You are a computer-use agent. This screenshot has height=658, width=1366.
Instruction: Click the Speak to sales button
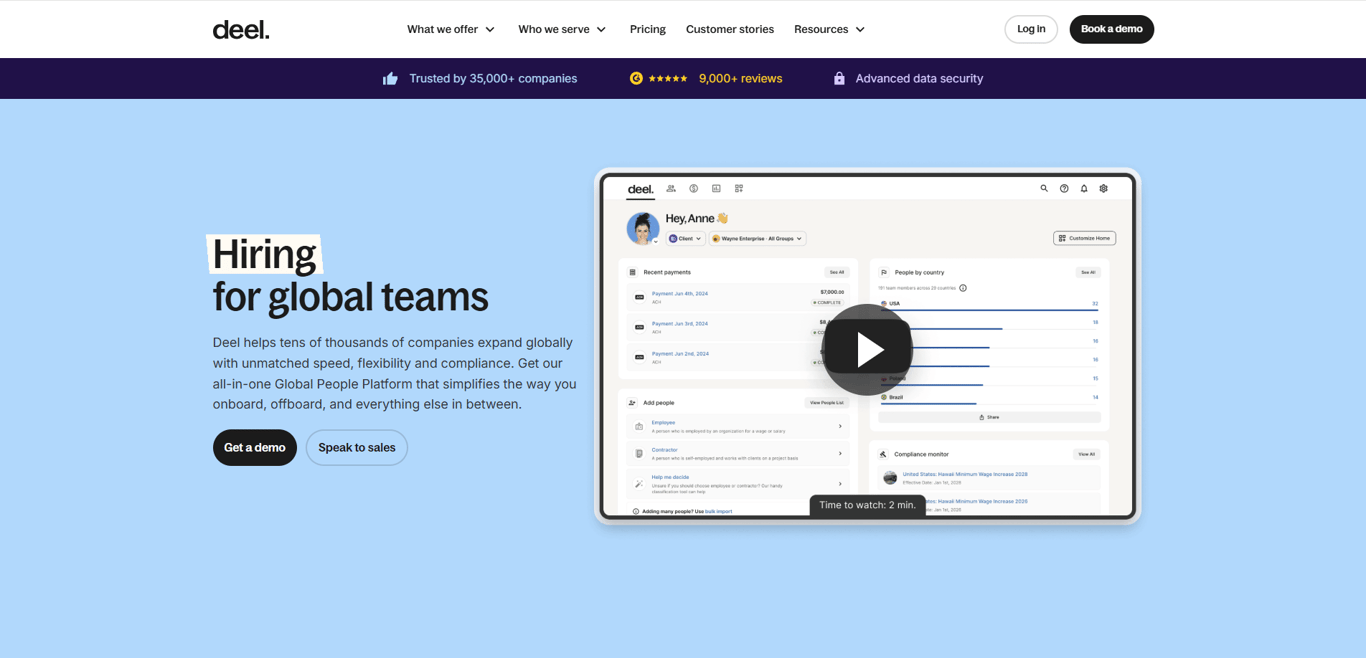tap(357, 448)
